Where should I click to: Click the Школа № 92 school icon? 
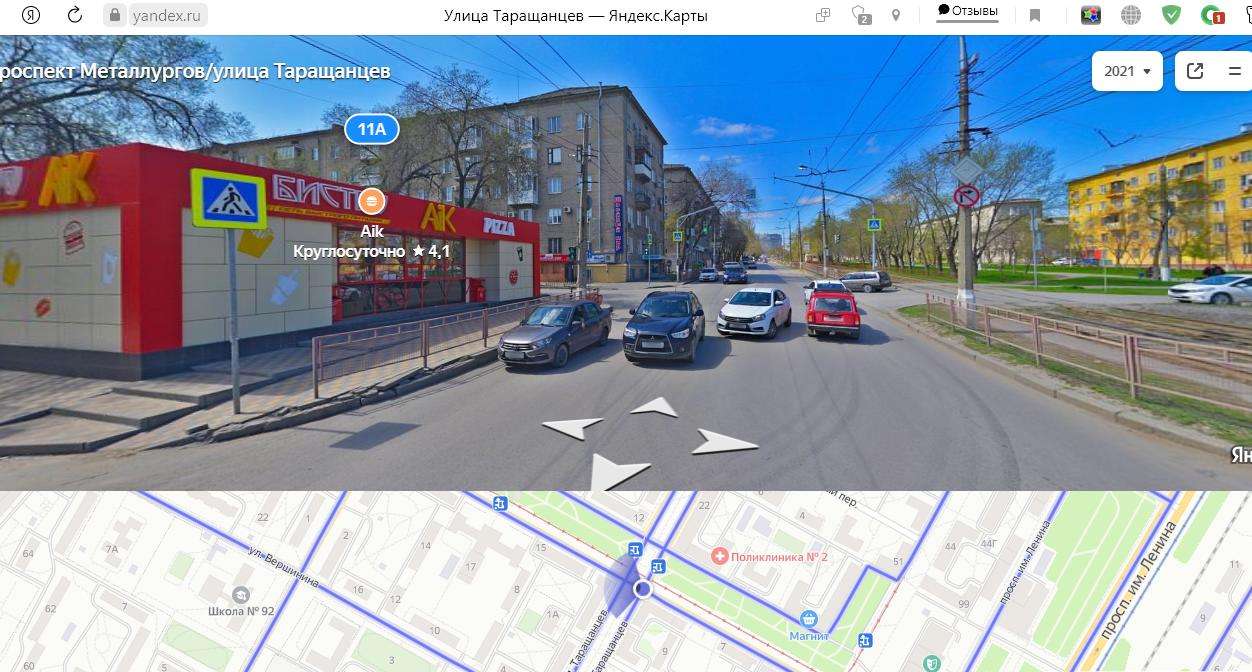(x=241, y=594)
